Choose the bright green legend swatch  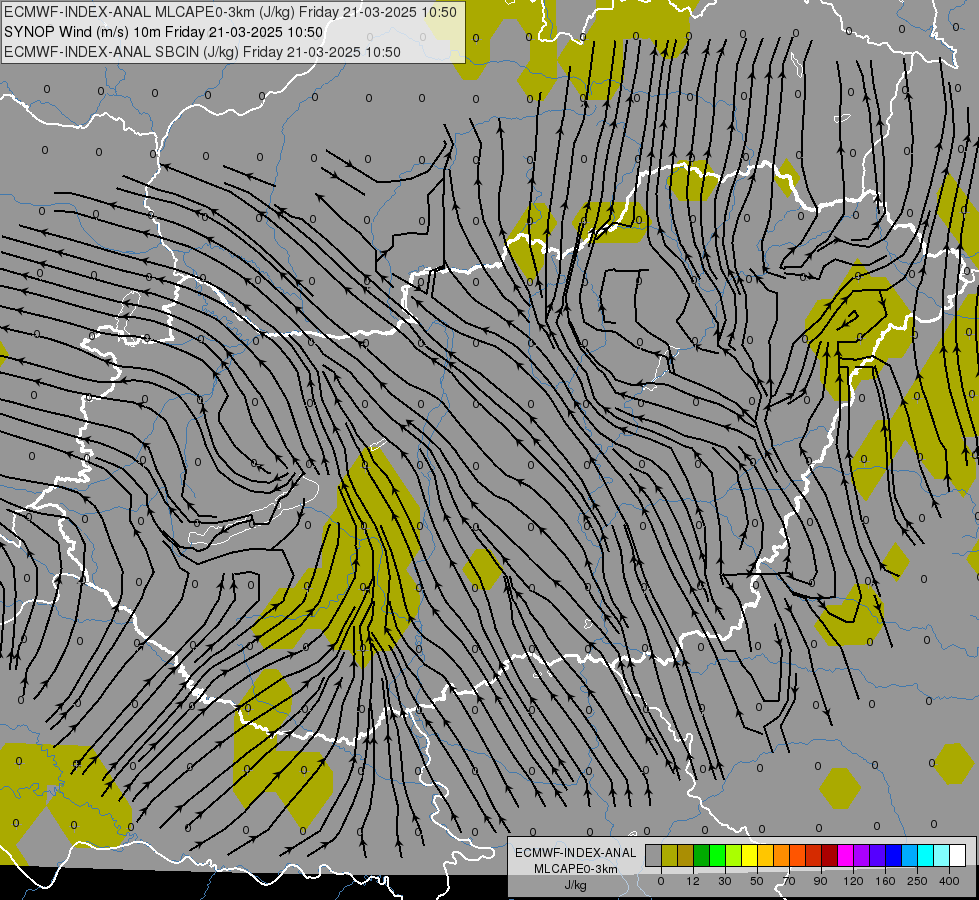717,856
